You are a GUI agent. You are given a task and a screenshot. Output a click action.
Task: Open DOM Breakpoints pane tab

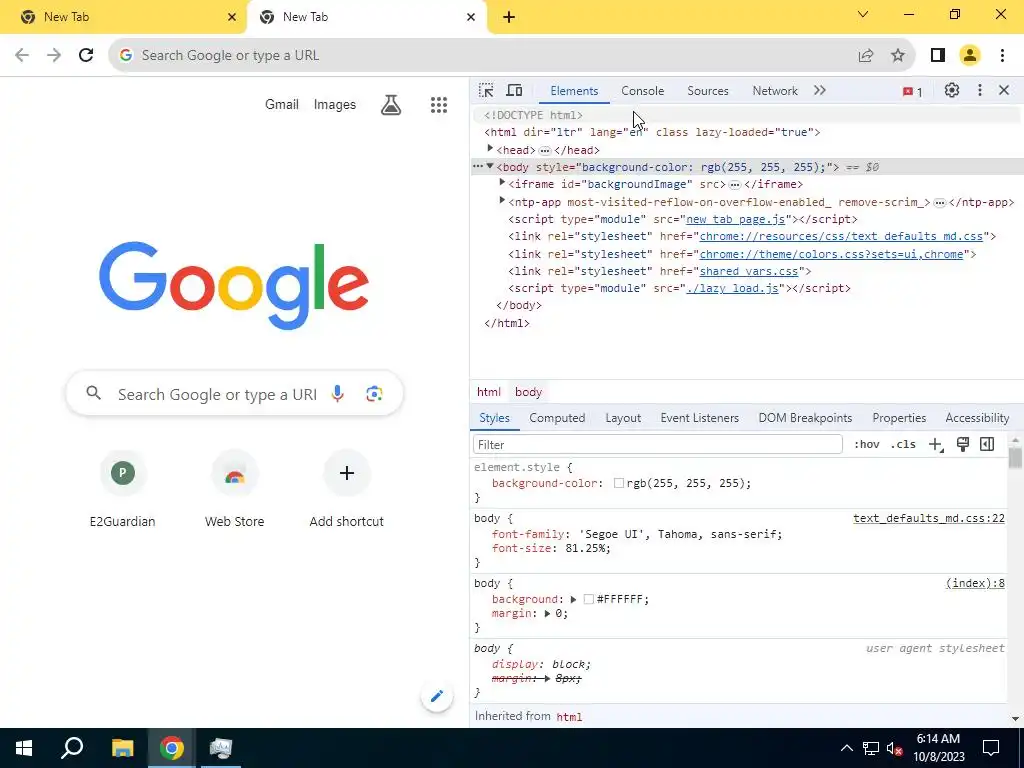[805, 418]
